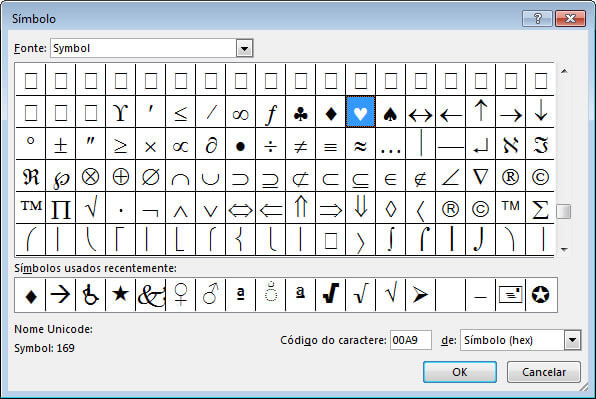Select the club suit symbol

(x=301, y=112)
